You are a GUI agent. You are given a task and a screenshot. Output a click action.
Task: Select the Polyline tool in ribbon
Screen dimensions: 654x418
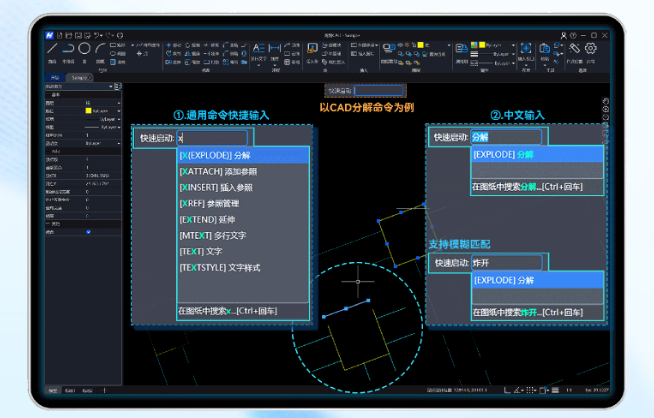tap(68, 48)
